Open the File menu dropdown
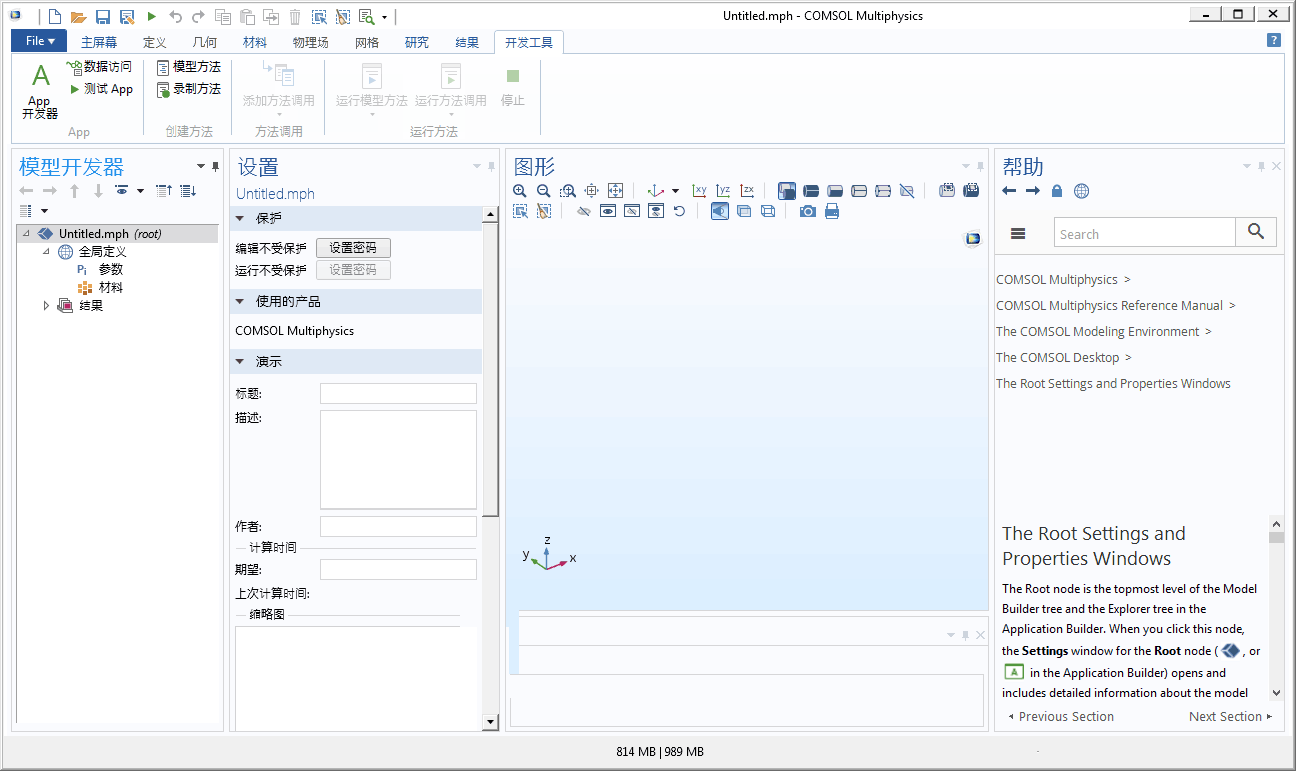This screenshot has height=771, width=1296. [x=38, y=41]
